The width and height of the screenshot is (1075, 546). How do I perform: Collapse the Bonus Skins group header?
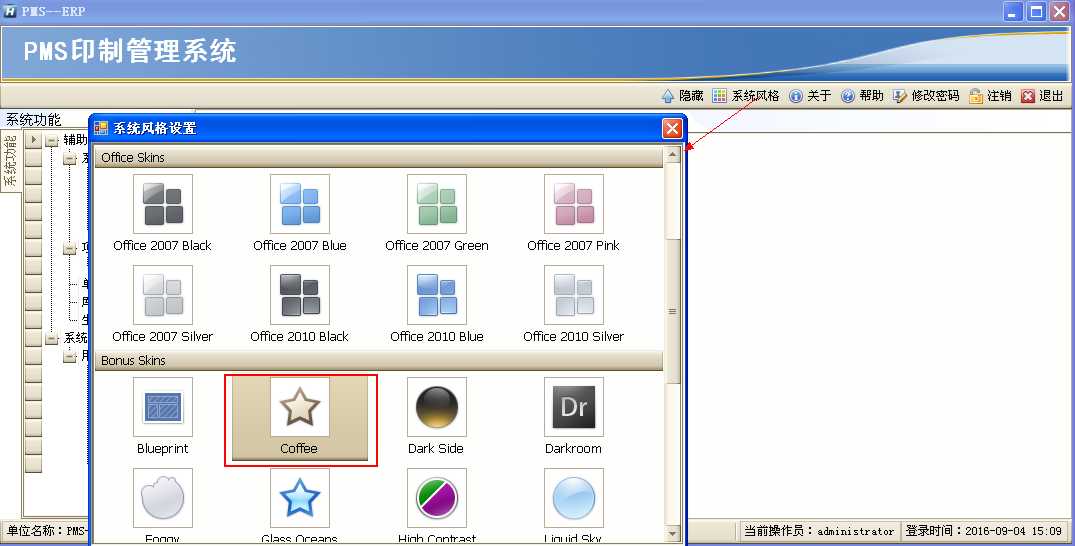coord(378,360)
